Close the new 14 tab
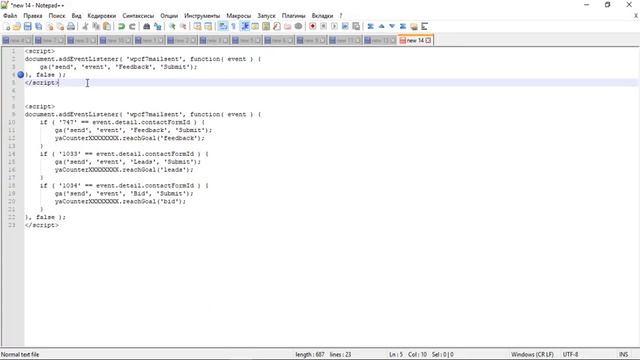The height and width of the screenshot is (360, 640). [428, 40]
